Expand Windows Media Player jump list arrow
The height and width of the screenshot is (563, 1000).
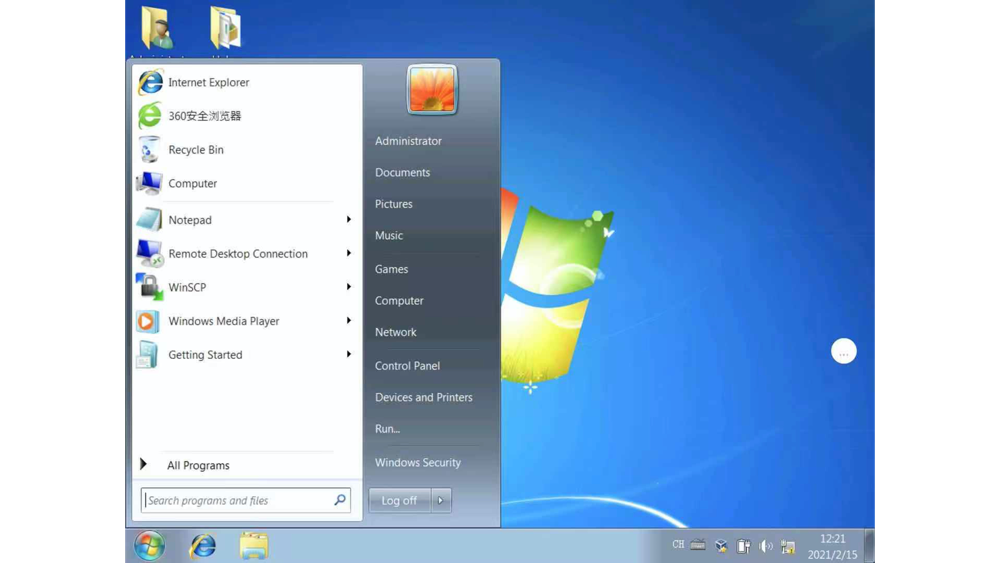[x=349, y=320]
